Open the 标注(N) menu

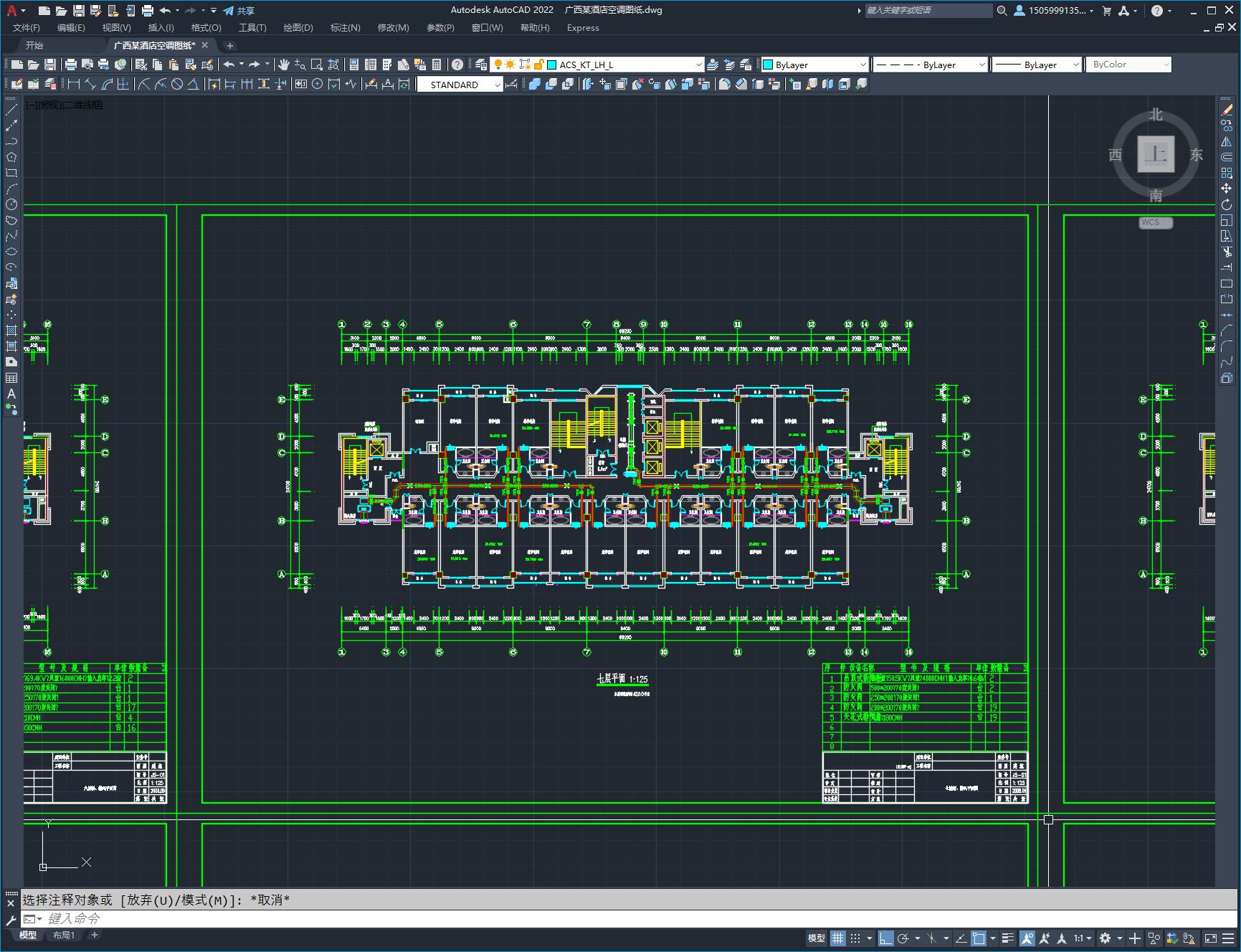click(x=345, y=28)
